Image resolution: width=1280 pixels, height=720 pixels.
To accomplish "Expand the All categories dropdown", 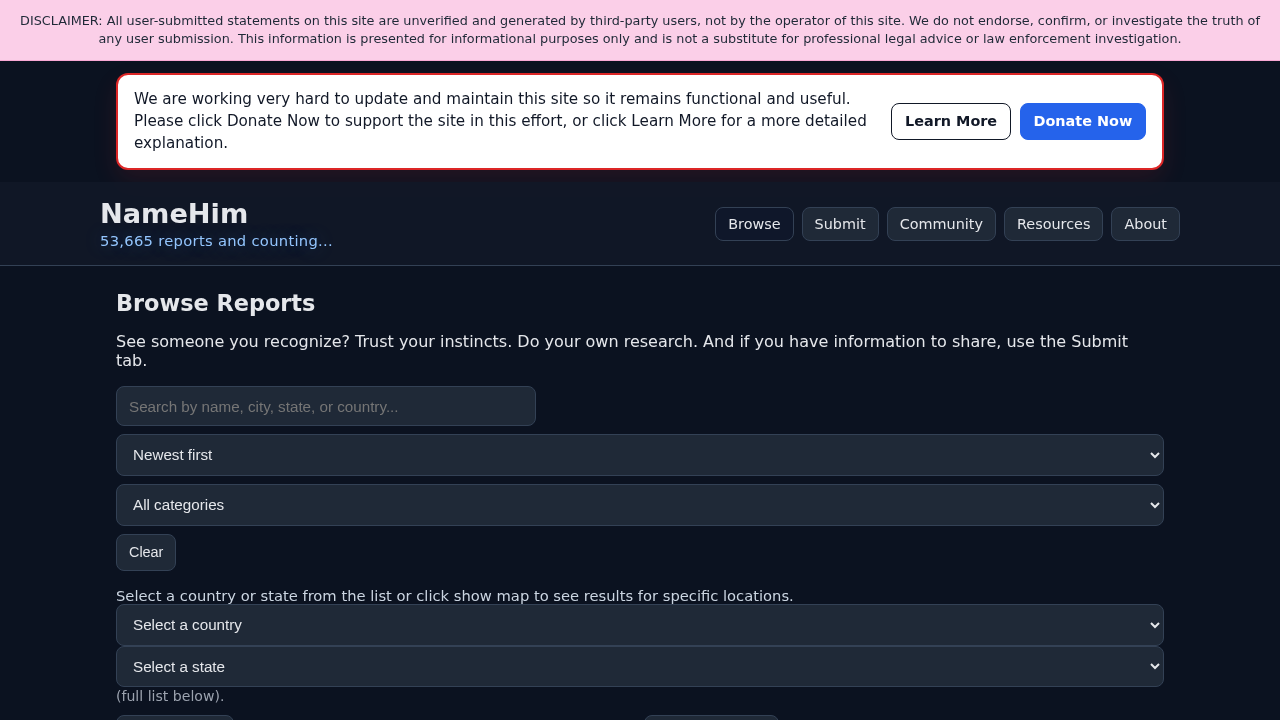I will tap(640, 505).
